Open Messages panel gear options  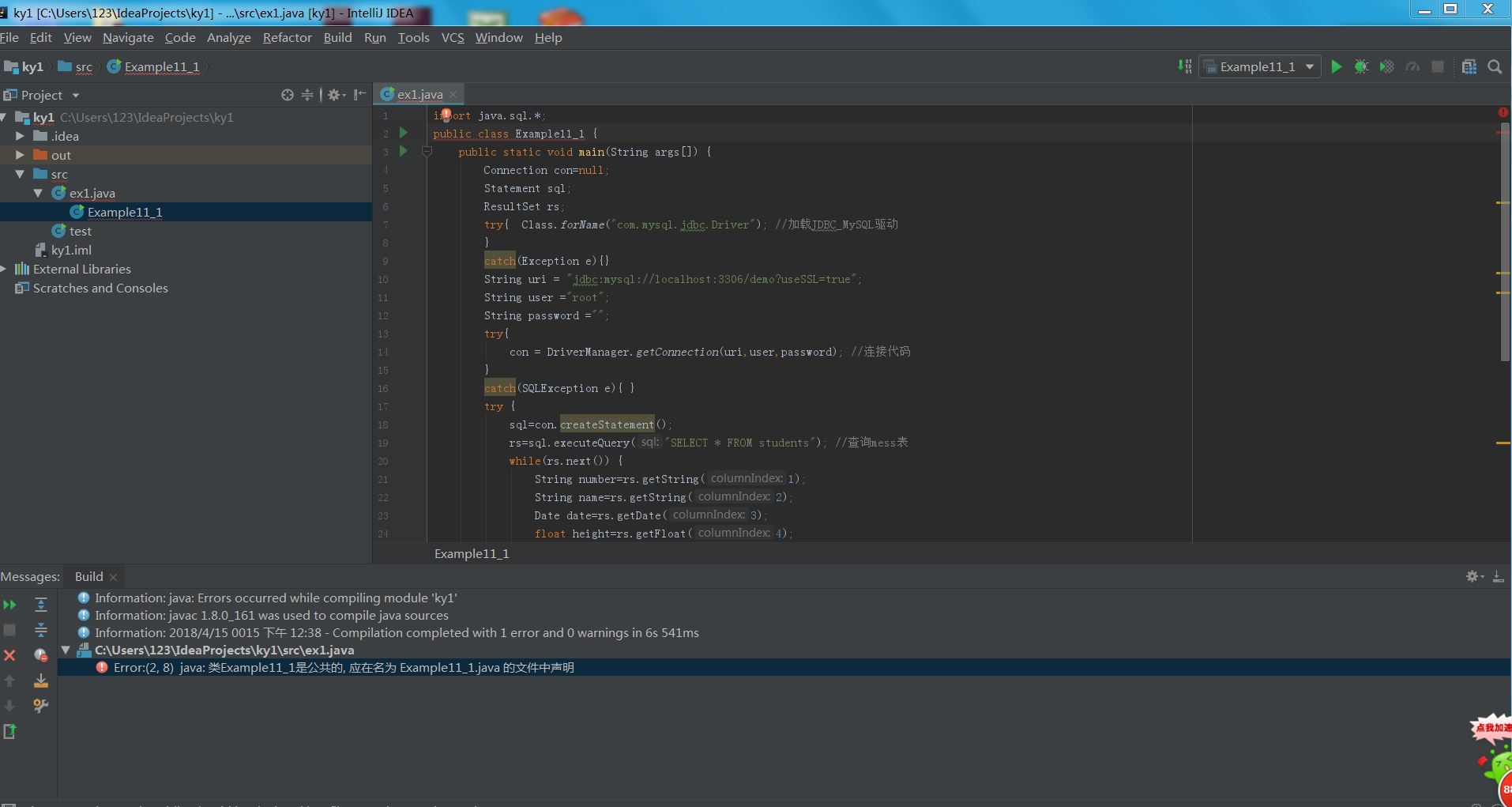click(1475, 577)
